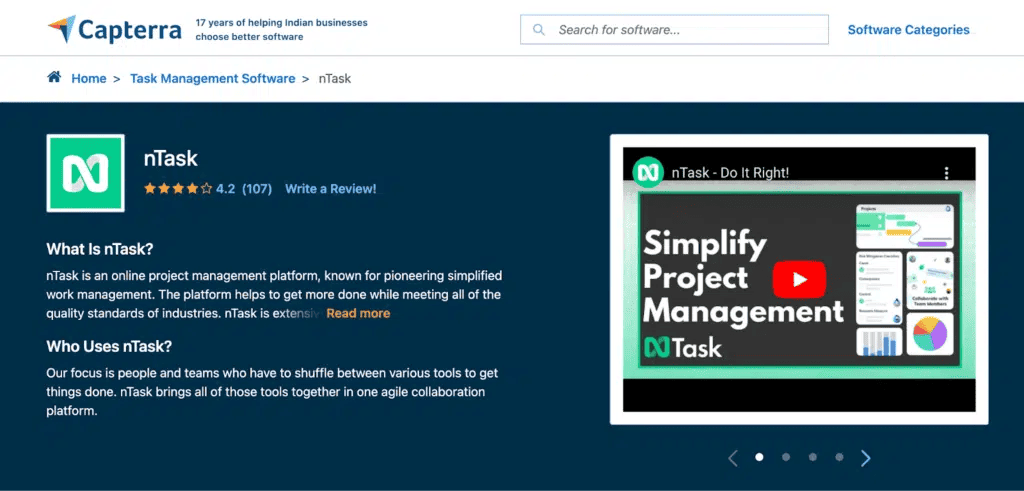Select the fourth carousel dot

click(839, 457)
